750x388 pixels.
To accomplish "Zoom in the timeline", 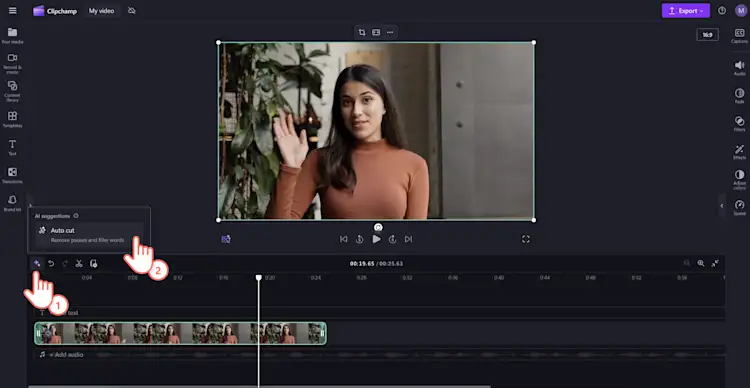I will point(701,263).
